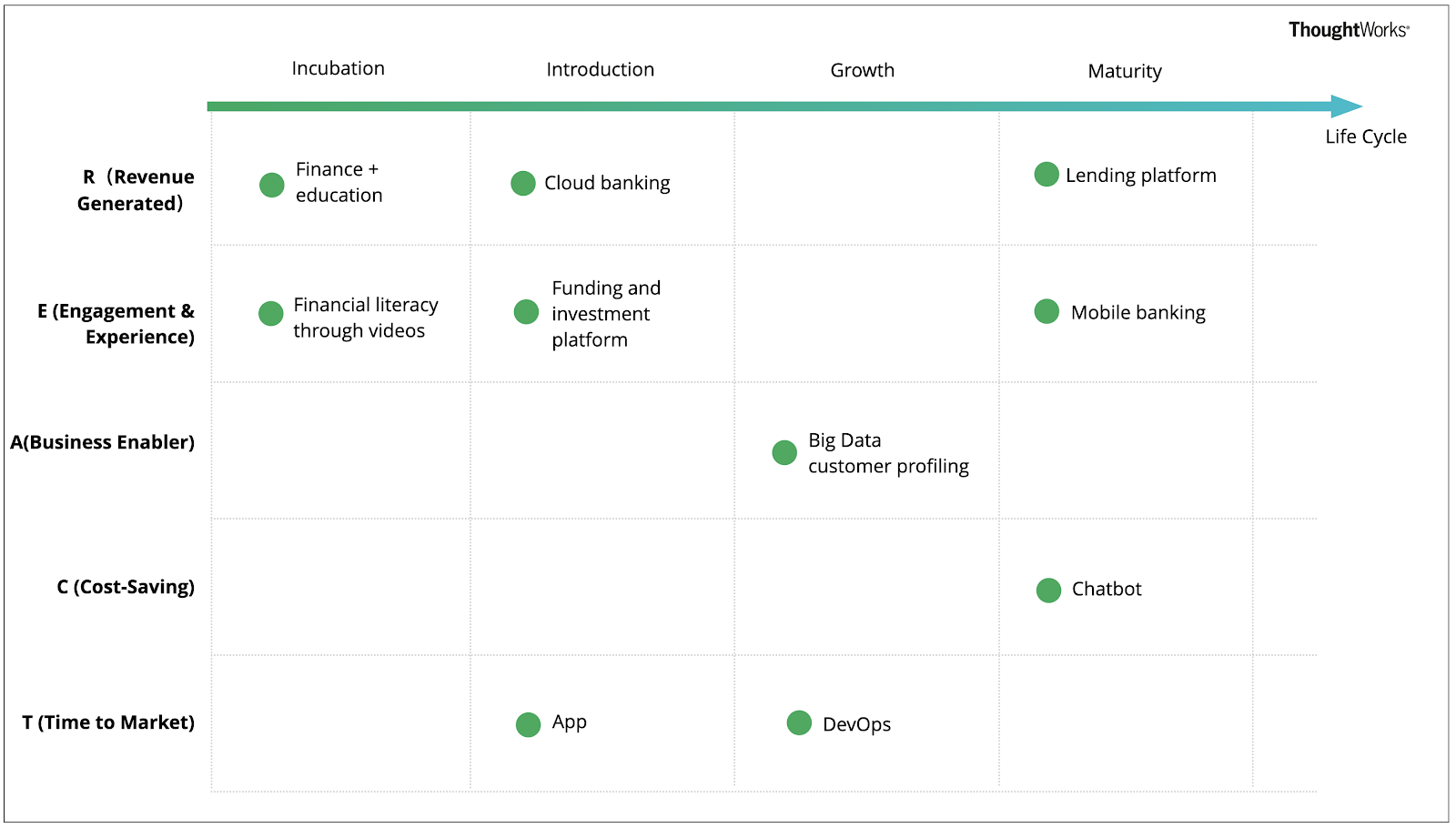The image size is (1456, 828).
Task: Click the Growth column heading
Action: [862, 70]
